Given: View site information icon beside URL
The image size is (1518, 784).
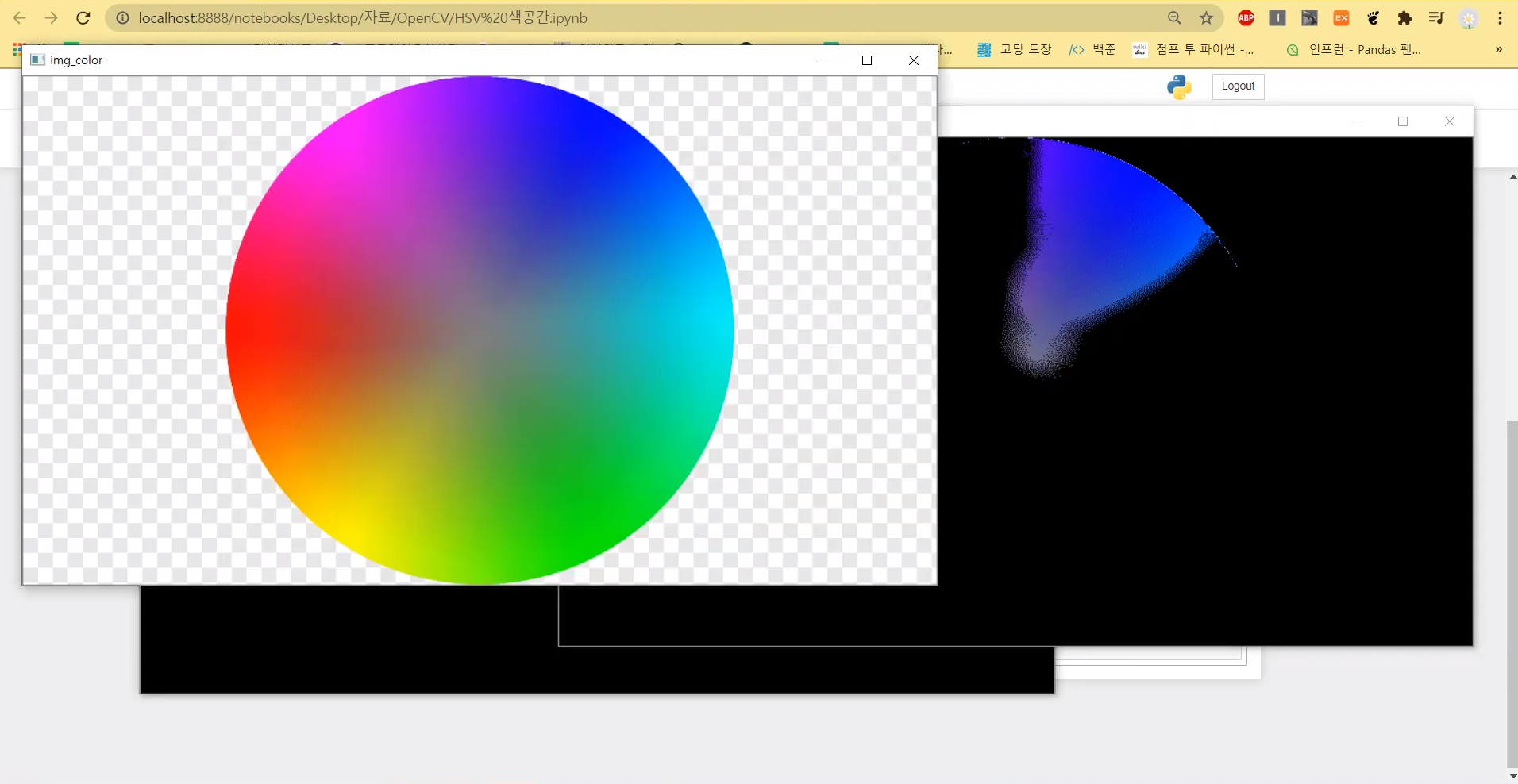Looking at the screenshot, I should (122, 18).
